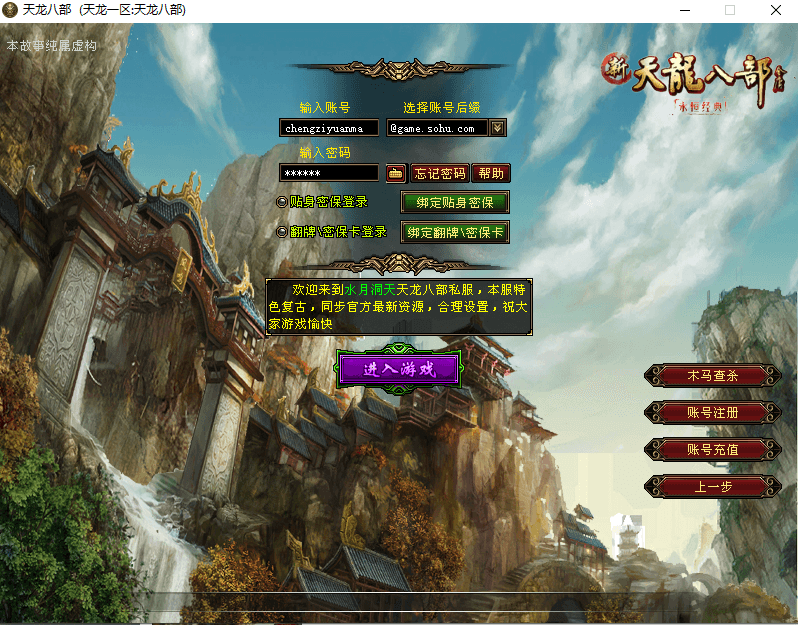
Task: Select 翻牌\密保卡登录 radio option
Action: (282, 232)
